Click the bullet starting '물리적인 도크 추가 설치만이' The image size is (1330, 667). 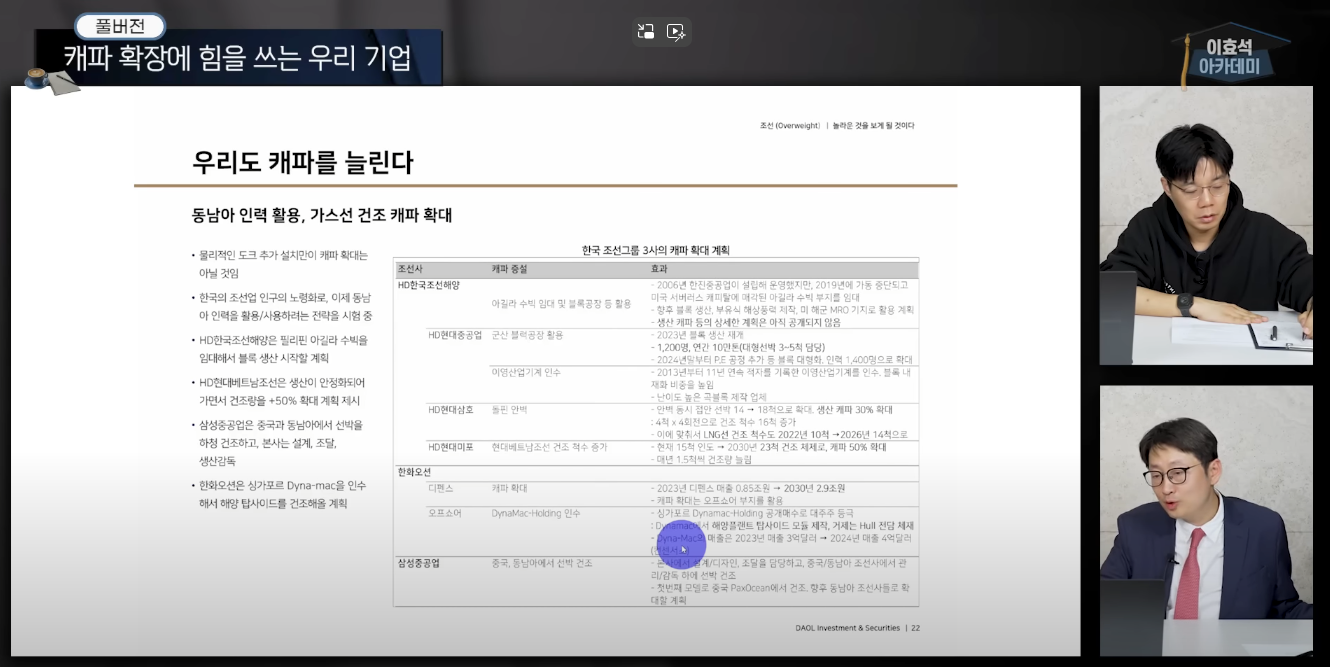tap(281, 264)
